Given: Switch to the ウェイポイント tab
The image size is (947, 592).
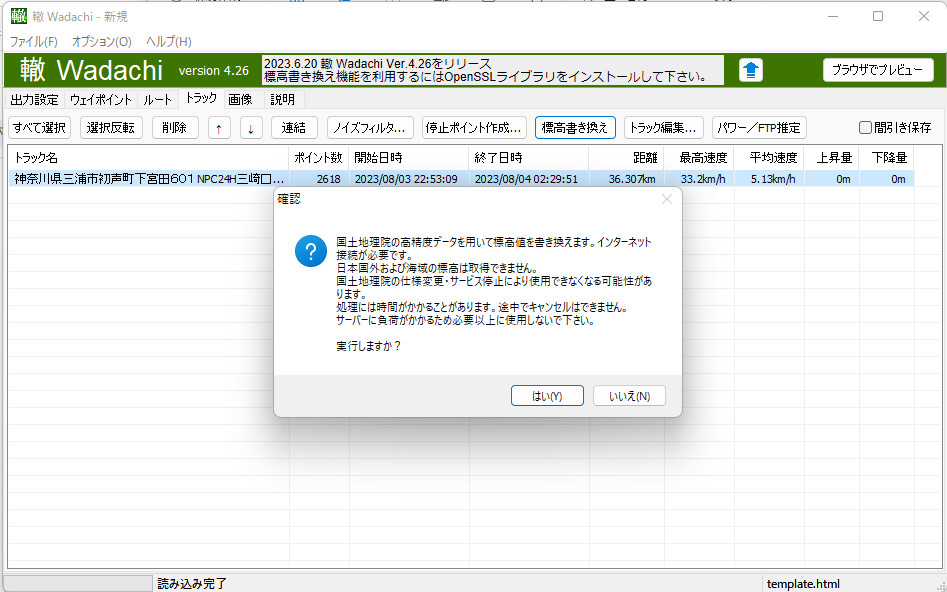Looking at the screenshot, I should (x=101, y=100).
